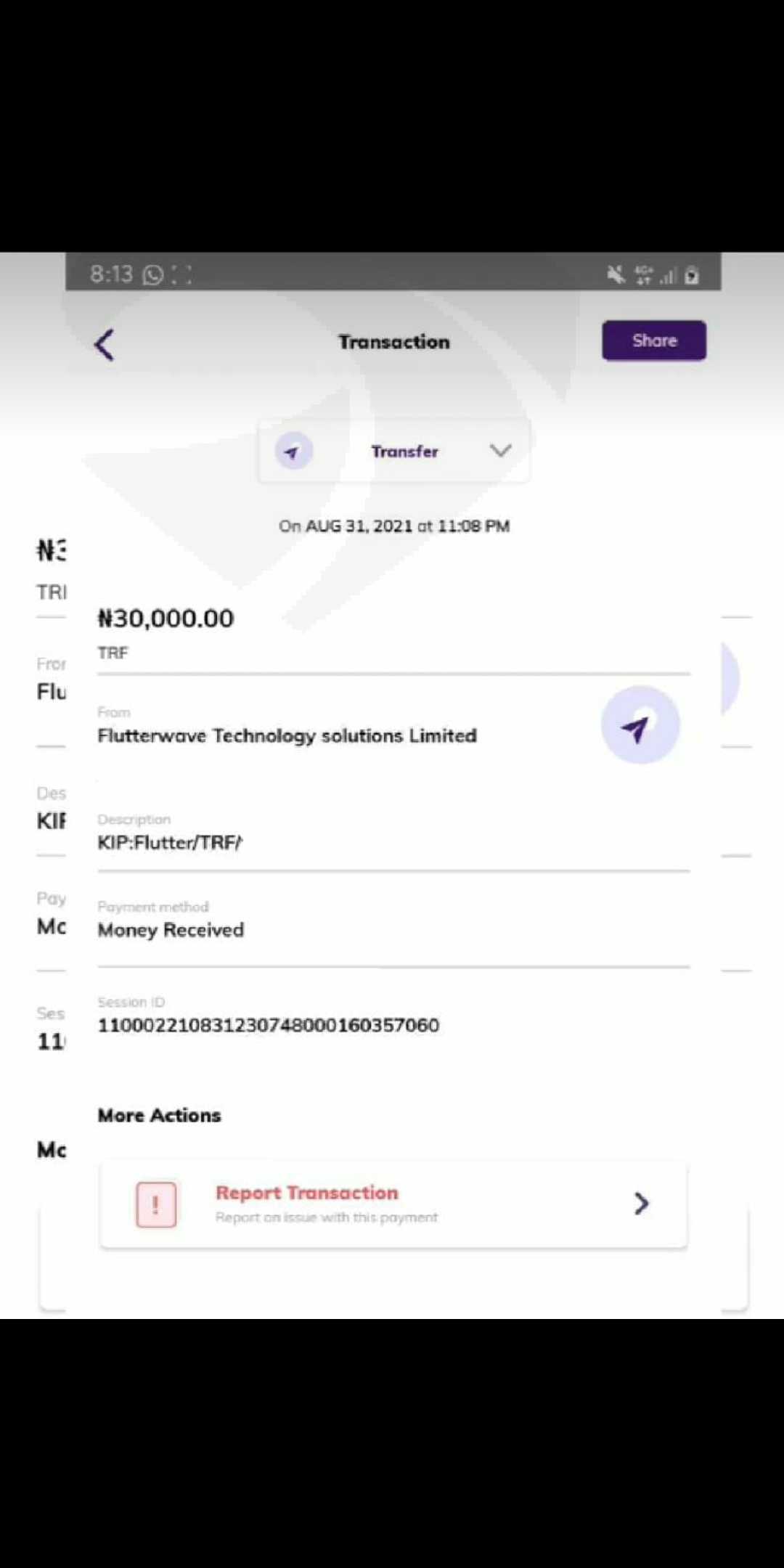
Task: Tap the purple Share button
Action: pos(653,340)
